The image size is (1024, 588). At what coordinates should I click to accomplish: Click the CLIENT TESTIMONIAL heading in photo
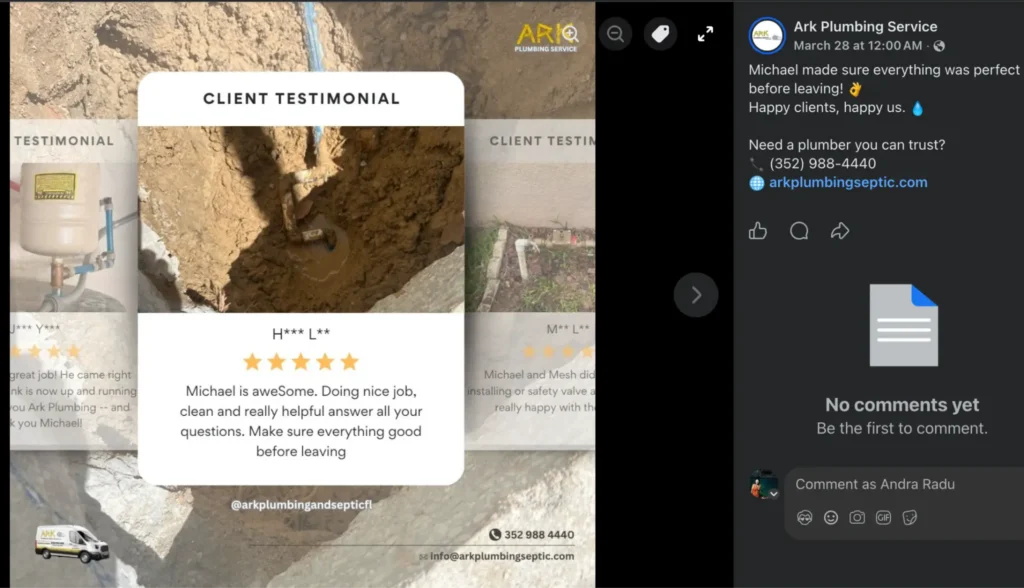click(x=301, y=99)
